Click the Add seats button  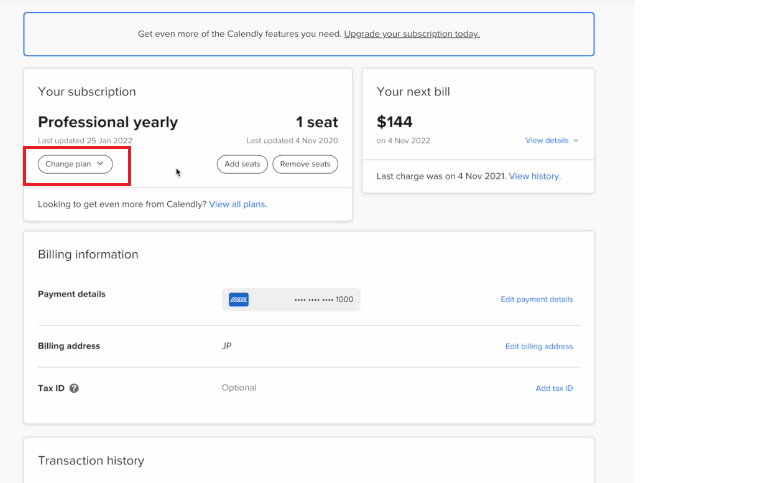pos(242,164)
